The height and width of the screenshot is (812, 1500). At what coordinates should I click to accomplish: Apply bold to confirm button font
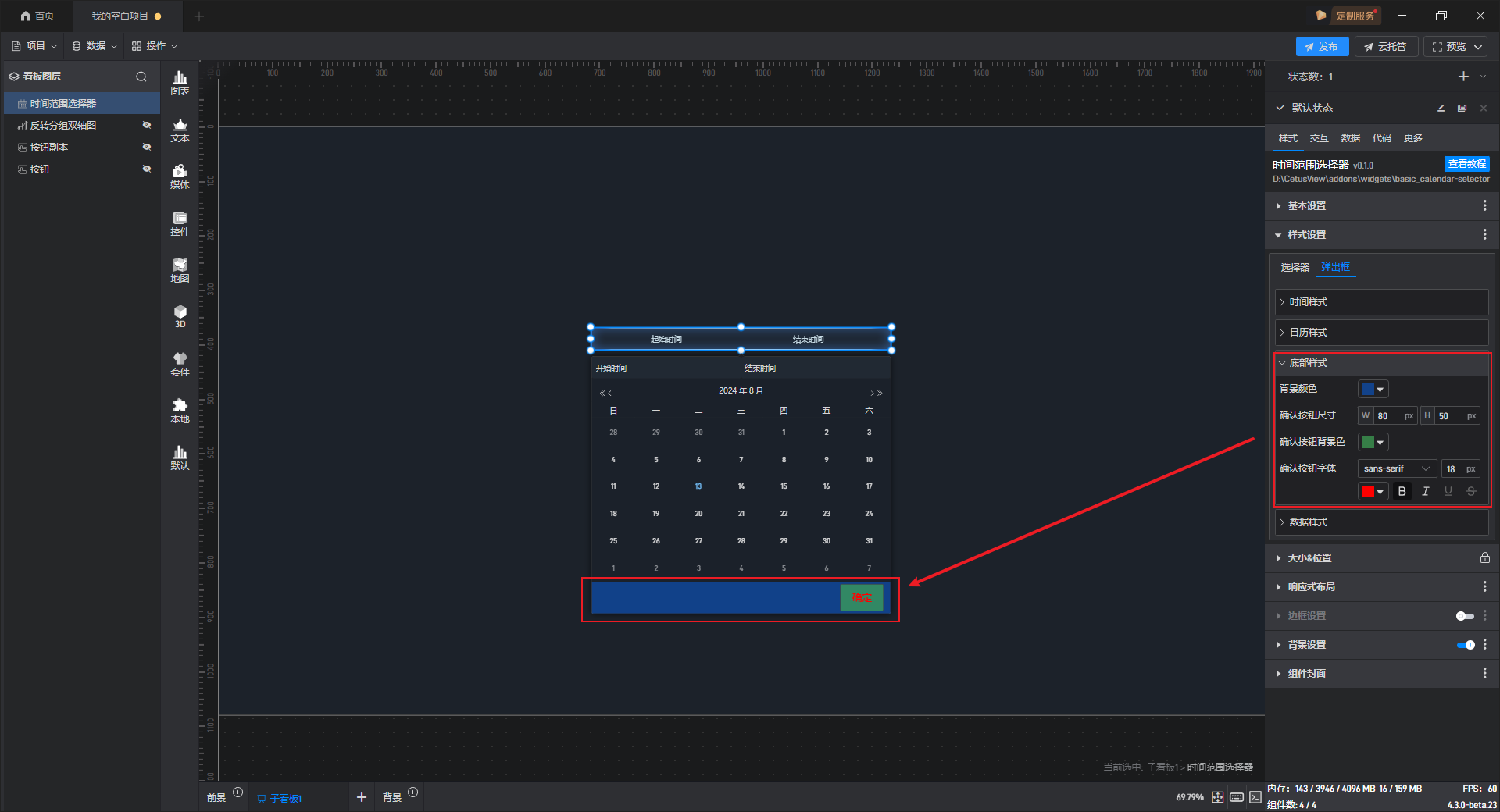pyautogui.click(x=1402, y=491)
